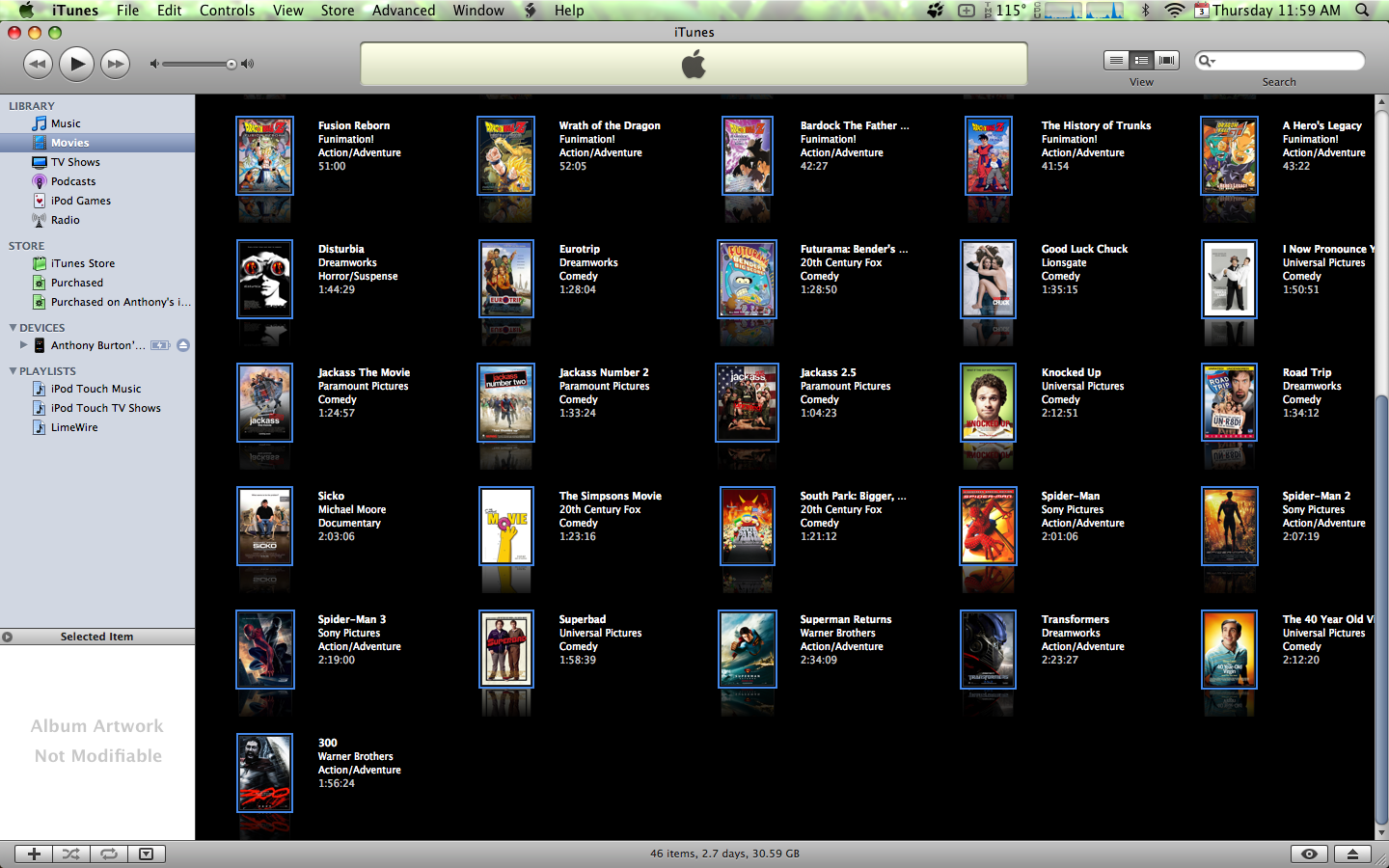Image resolution: width=1389 pixels, height=868 pixels.
Task: Open the Controls menu
Action: pyautogui.click(x=227, y=11)
